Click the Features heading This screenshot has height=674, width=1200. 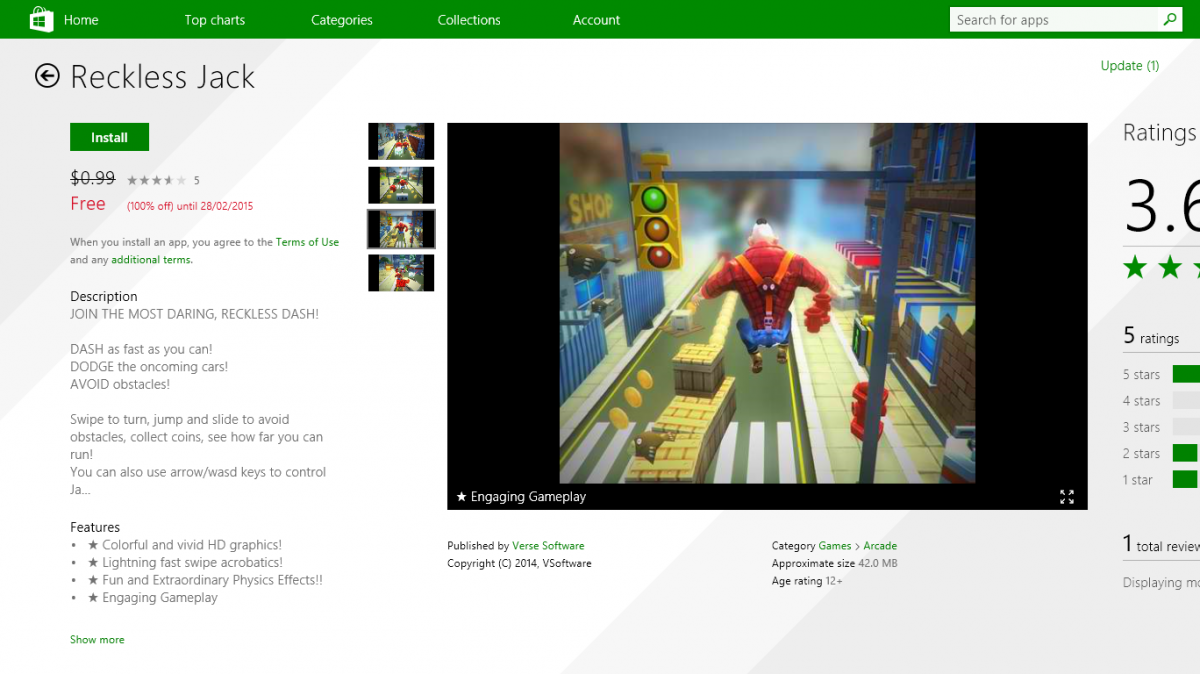(95, 527)
